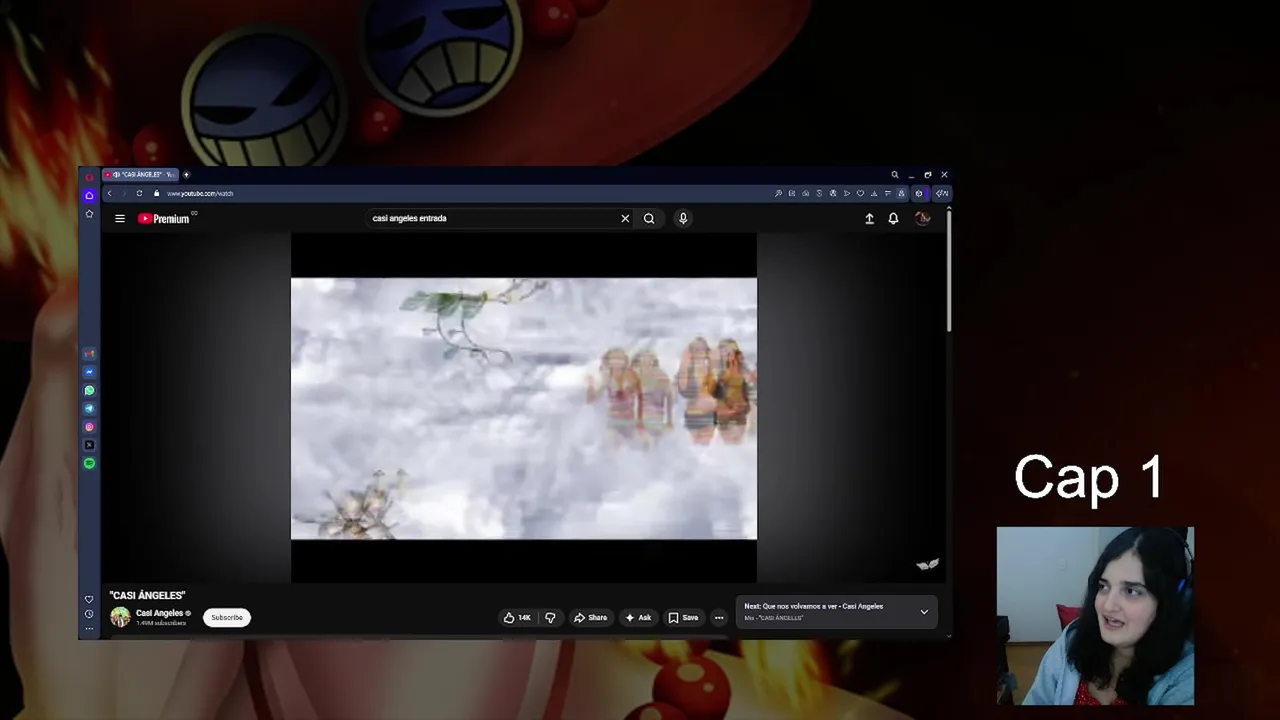Image resolution: width=1280 pixels, height=720 pixels.
Task: Add page to bookmarks heart in address bar
Action: pyautogui.click(x=860, y=193)
